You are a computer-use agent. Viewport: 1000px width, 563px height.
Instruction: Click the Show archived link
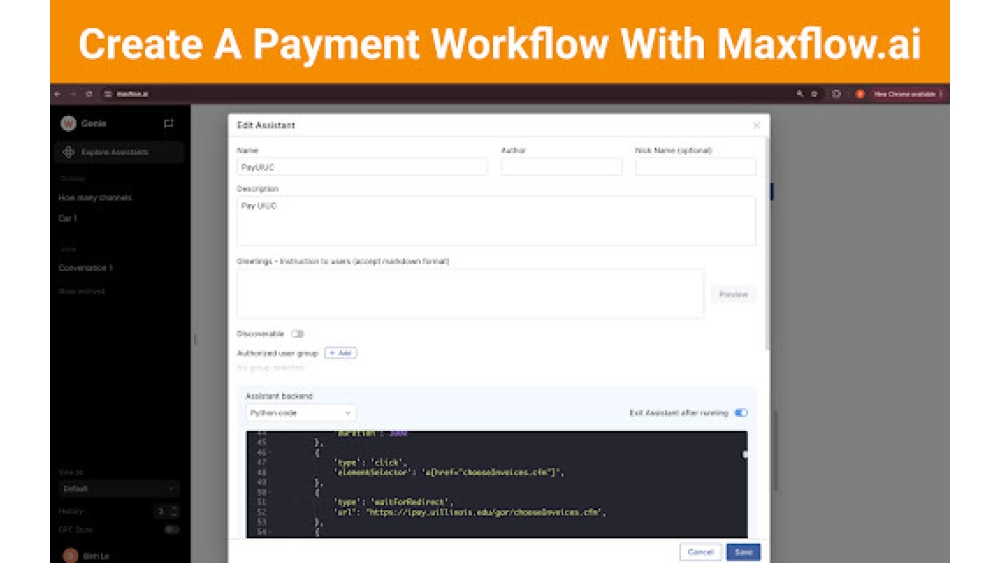point(81,291)
